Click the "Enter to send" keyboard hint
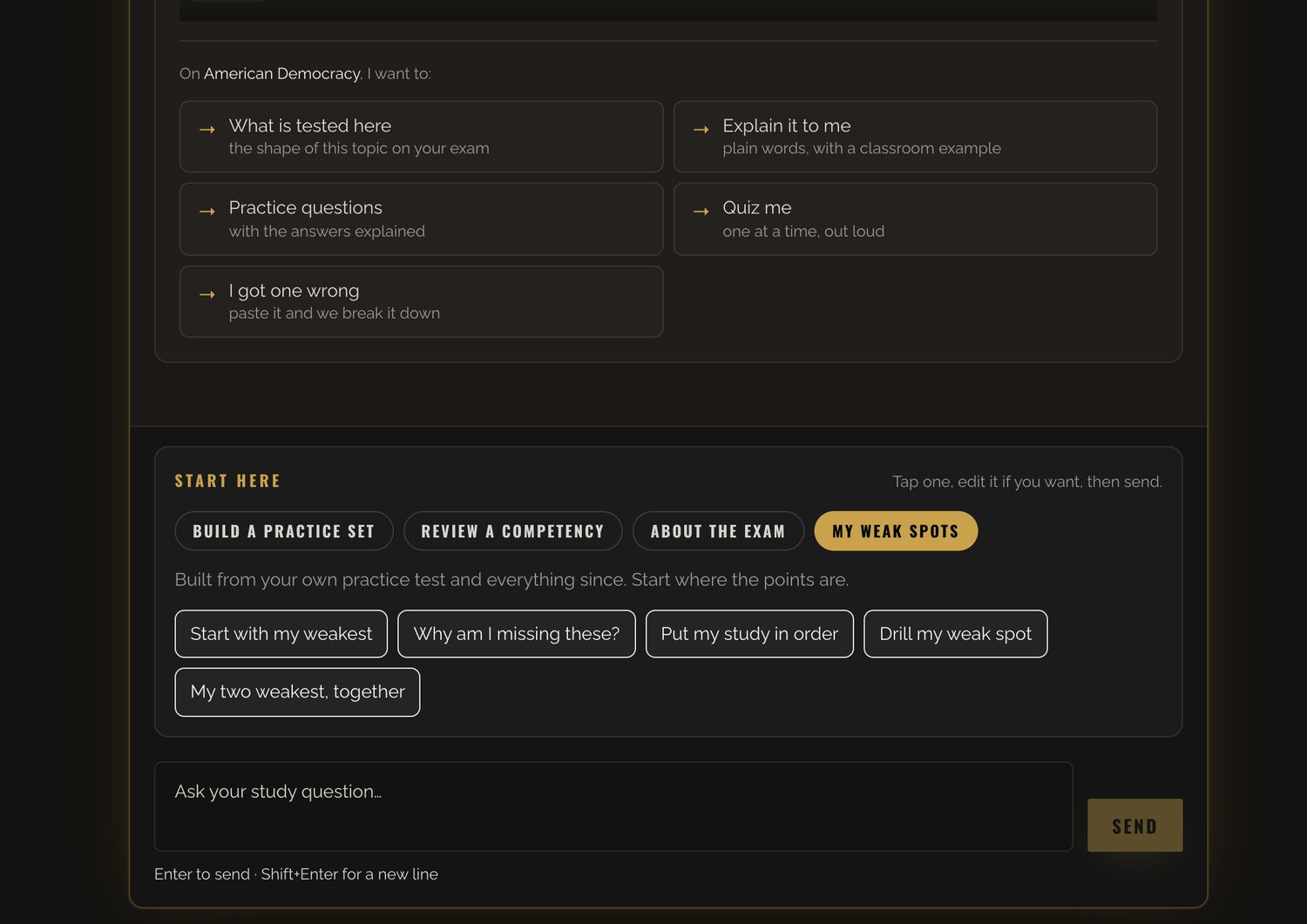1307x924 pixels. coord(296,874)
